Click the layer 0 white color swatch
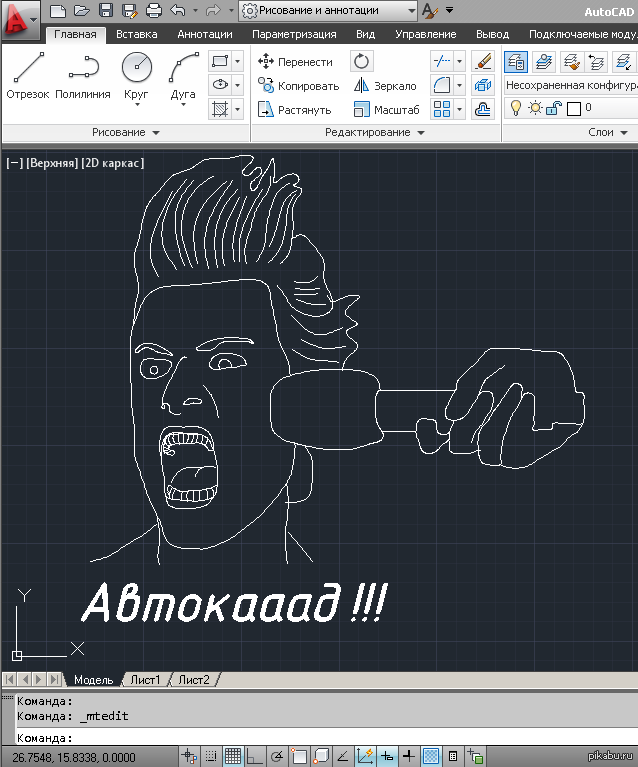This screenshot has height=767, width=638. coord(574,109)
